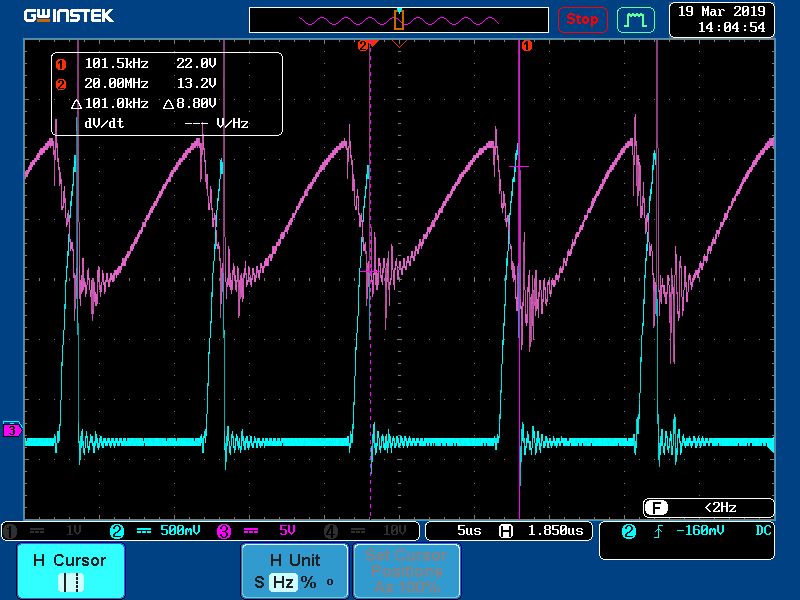The height and width of the screenshot is (600, 800).
Task: Click the cursor 1 voltage 22.0V
Action: 196,63
